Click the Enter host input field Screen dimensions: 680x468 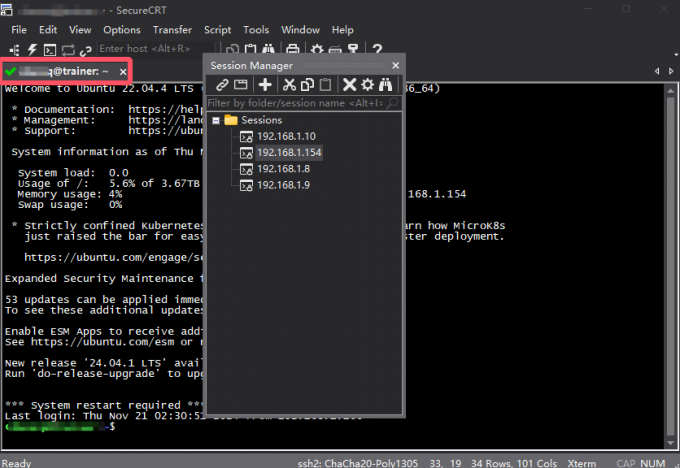point(156,49)
